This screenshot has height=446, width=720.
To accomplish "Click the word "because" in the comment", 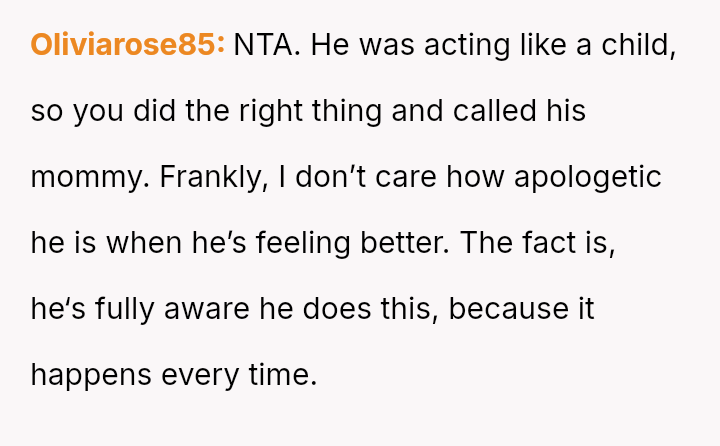I will 504,309.
